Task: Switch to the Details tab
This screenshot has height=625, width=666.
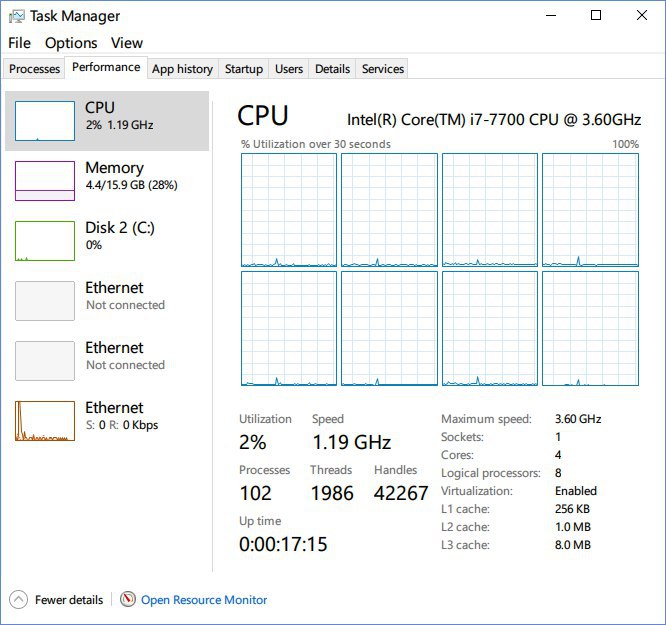Action: [x=332, y=69]
